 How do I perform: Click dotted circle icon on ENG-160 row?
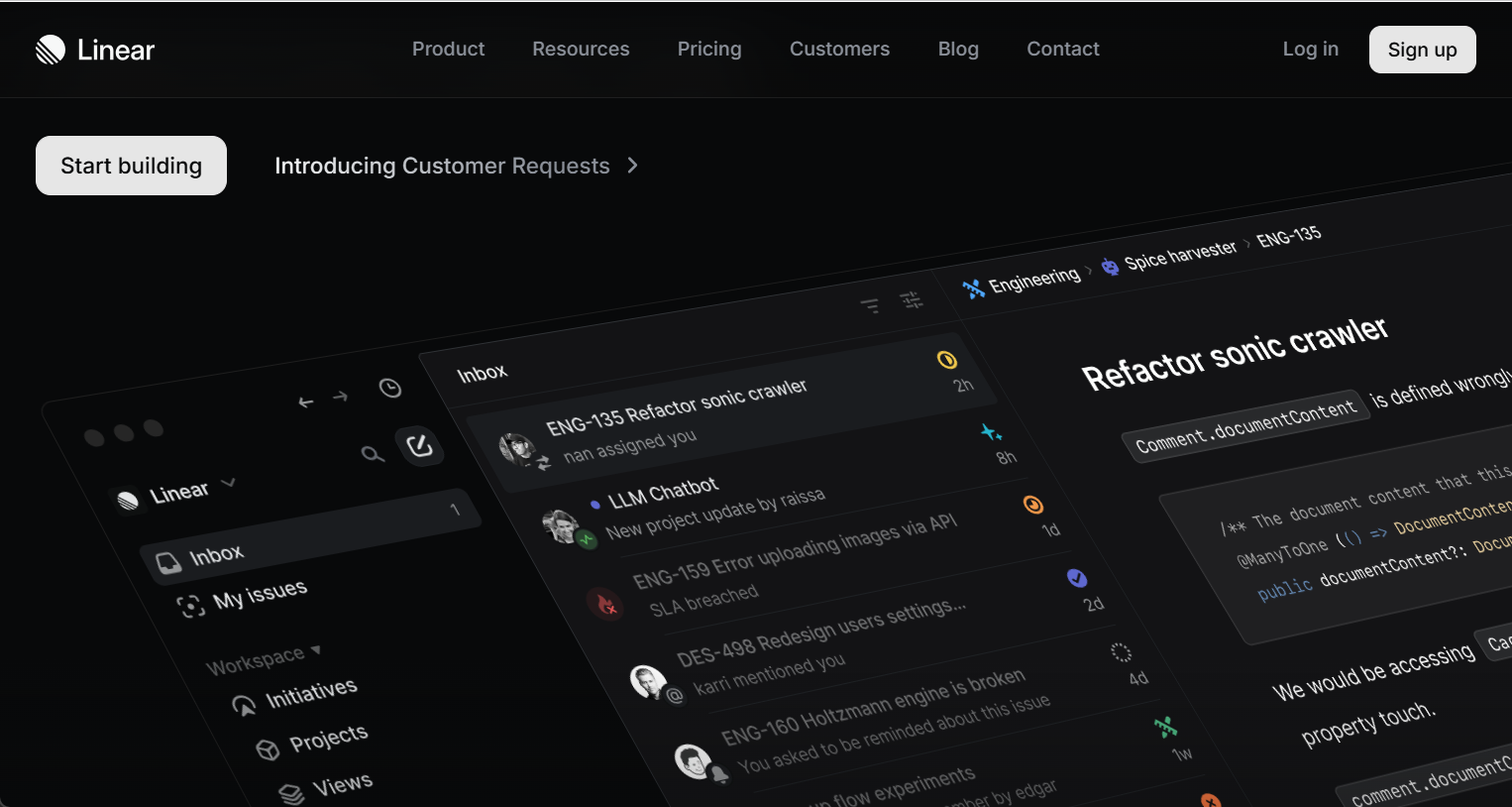[1121, 652]
